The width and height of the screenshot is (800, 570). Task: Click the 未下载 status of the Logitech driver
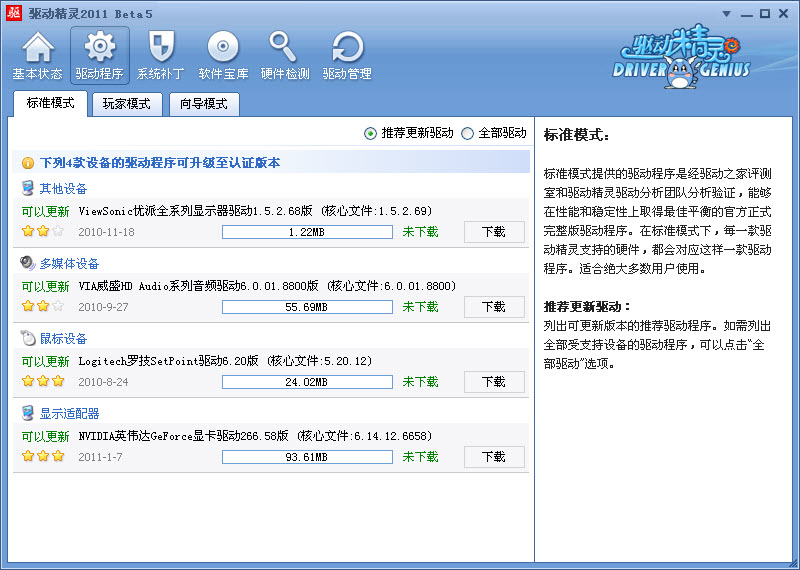[420, 382]
